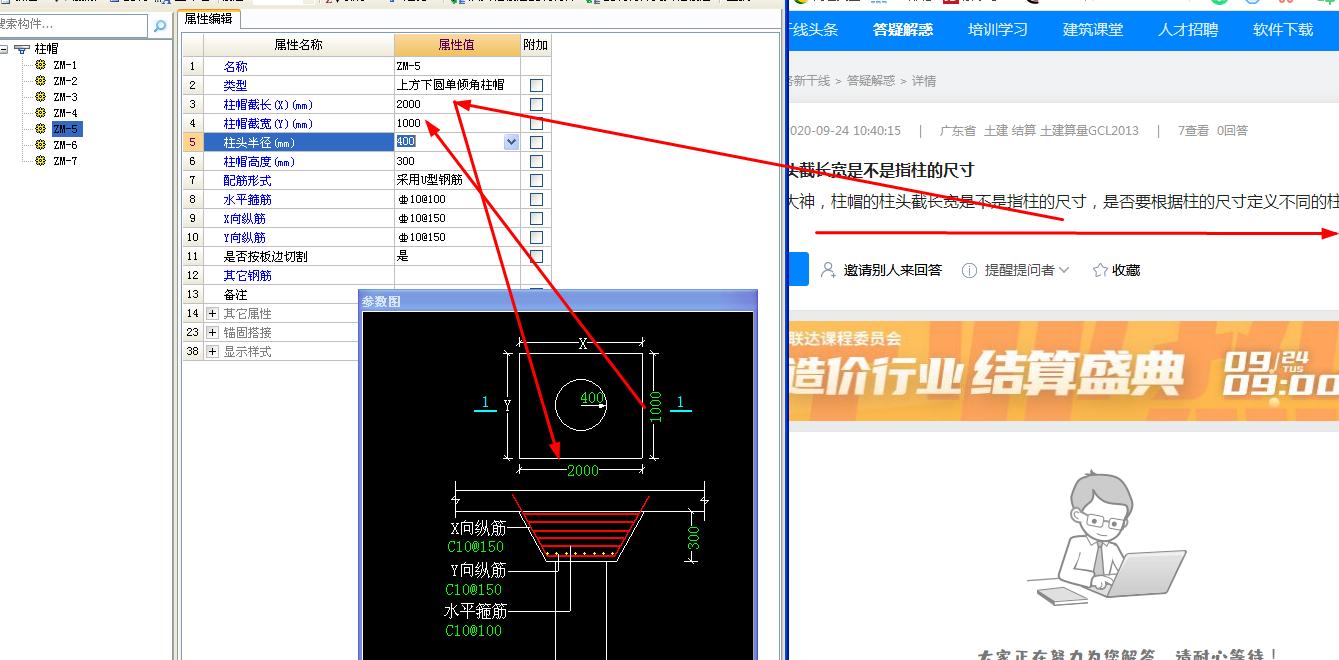Click the 名称 value cell ZM-5
Image resolution: width=1339 pixels, height=660 pixels.
click(x=457, y=66)
